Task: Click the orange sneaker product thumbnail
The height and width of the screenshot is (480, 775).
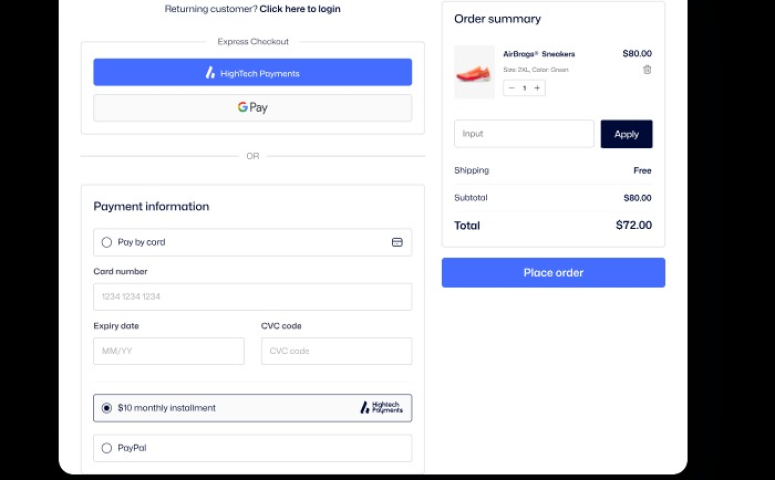Action: pyautogui.click(x=474, y=72)
